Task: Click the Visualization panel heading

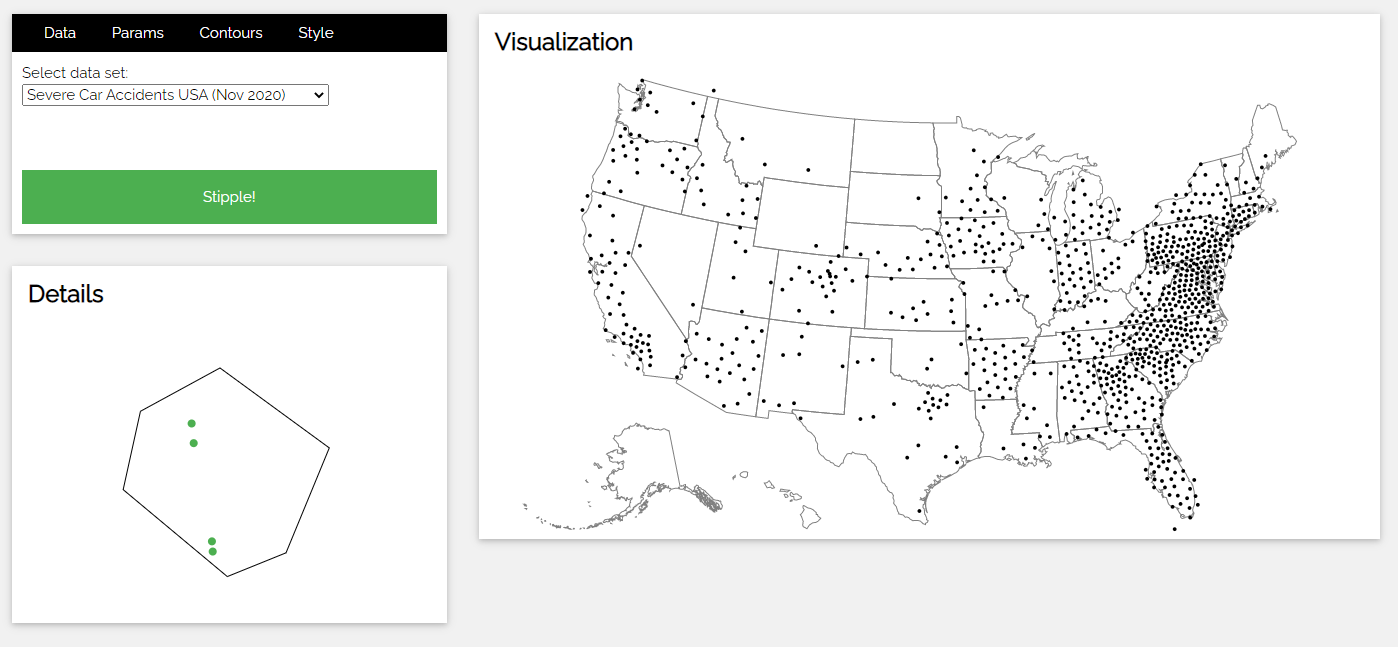Action: click(564, 42)
